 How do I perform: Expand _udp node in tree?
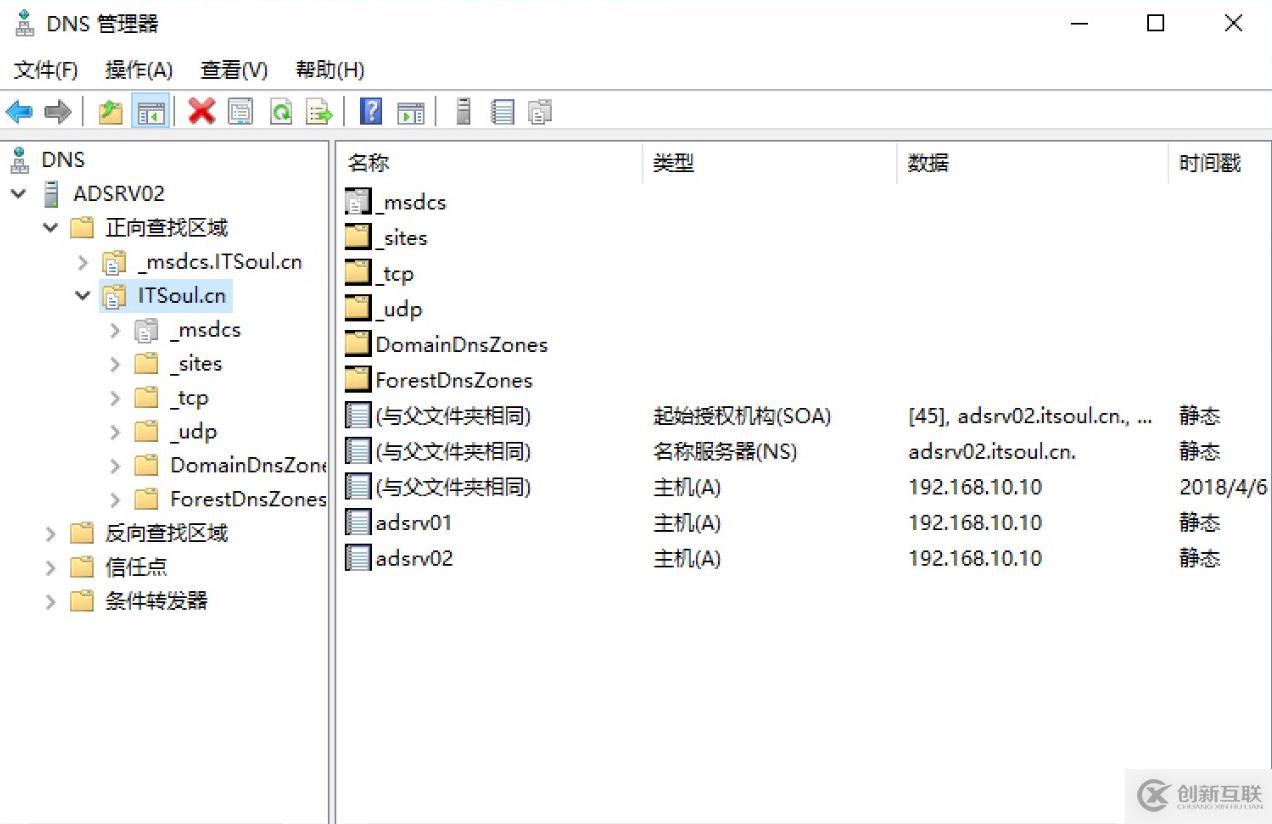(115, 432)
